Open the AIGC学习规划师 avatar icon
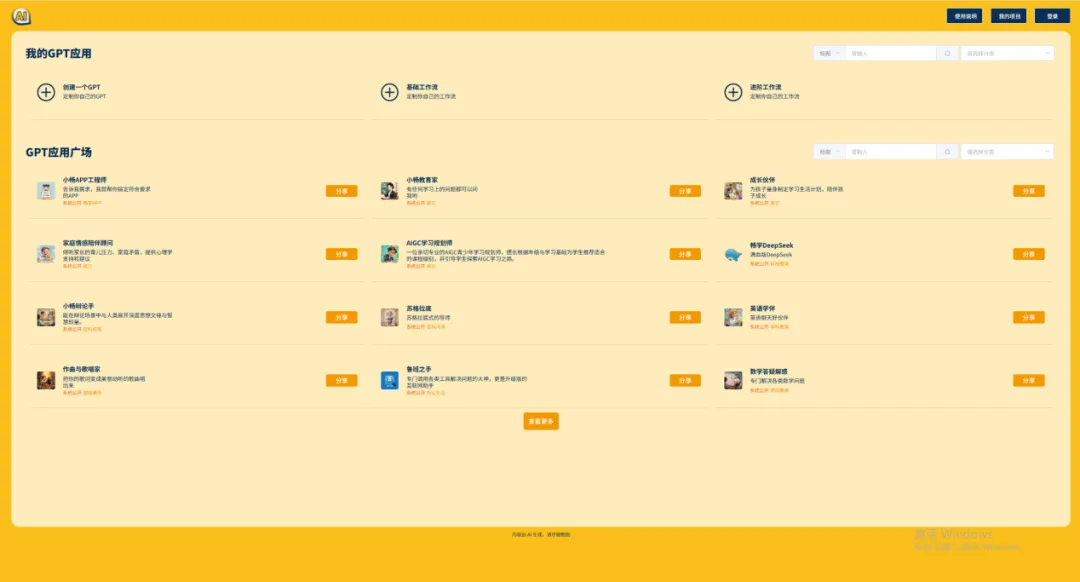The width and height of the screenshot is (1080, 582). pyautogui.click(x=389, y=254)
